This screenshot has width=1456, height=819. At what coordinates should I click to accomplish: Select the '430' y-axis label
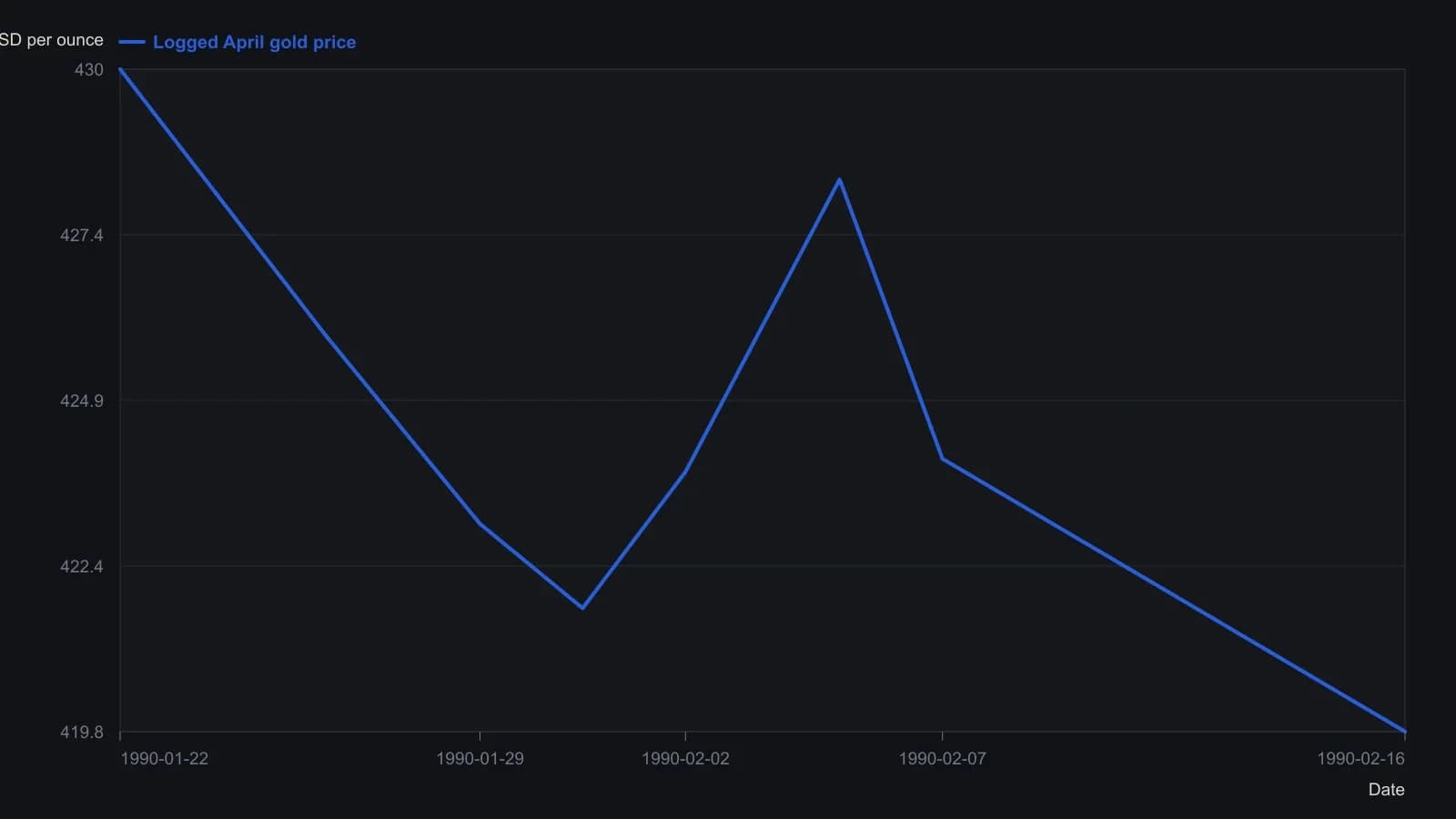(x=89, y=70)
